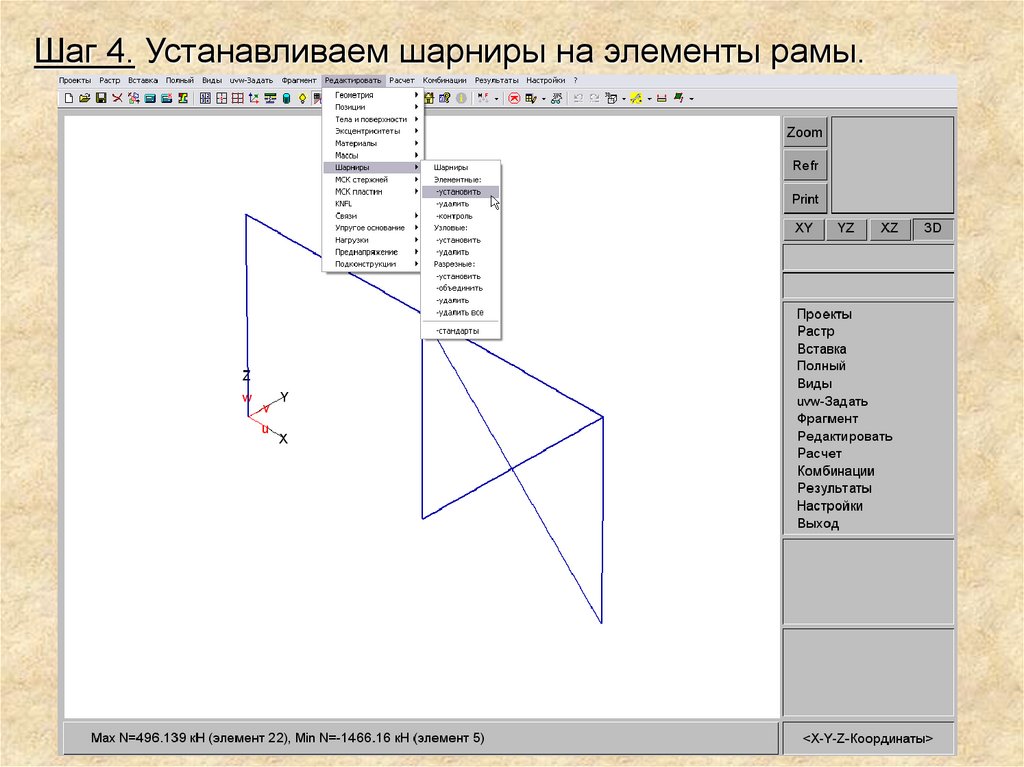Expand the Нагрузки submenu
This screenshot has width=1024, height=767.
pos(373,240)
